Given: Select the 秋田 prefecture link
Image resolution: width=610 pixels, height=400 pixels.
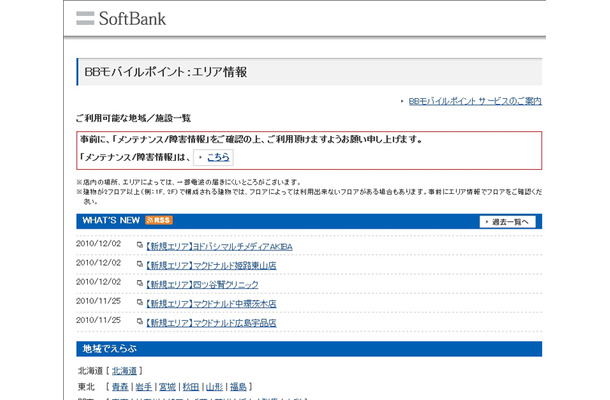Looking at the screenshot, I should point(191,387).
